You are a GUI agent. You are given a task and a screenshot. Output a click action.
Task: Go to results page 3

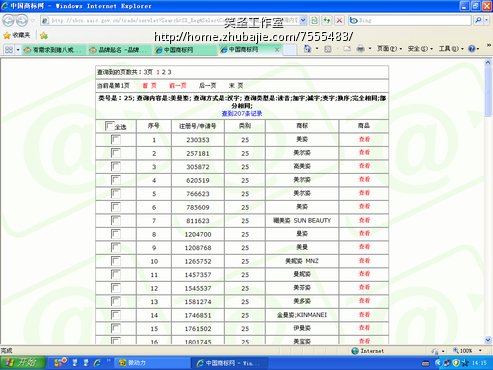[x=169, y=72]
